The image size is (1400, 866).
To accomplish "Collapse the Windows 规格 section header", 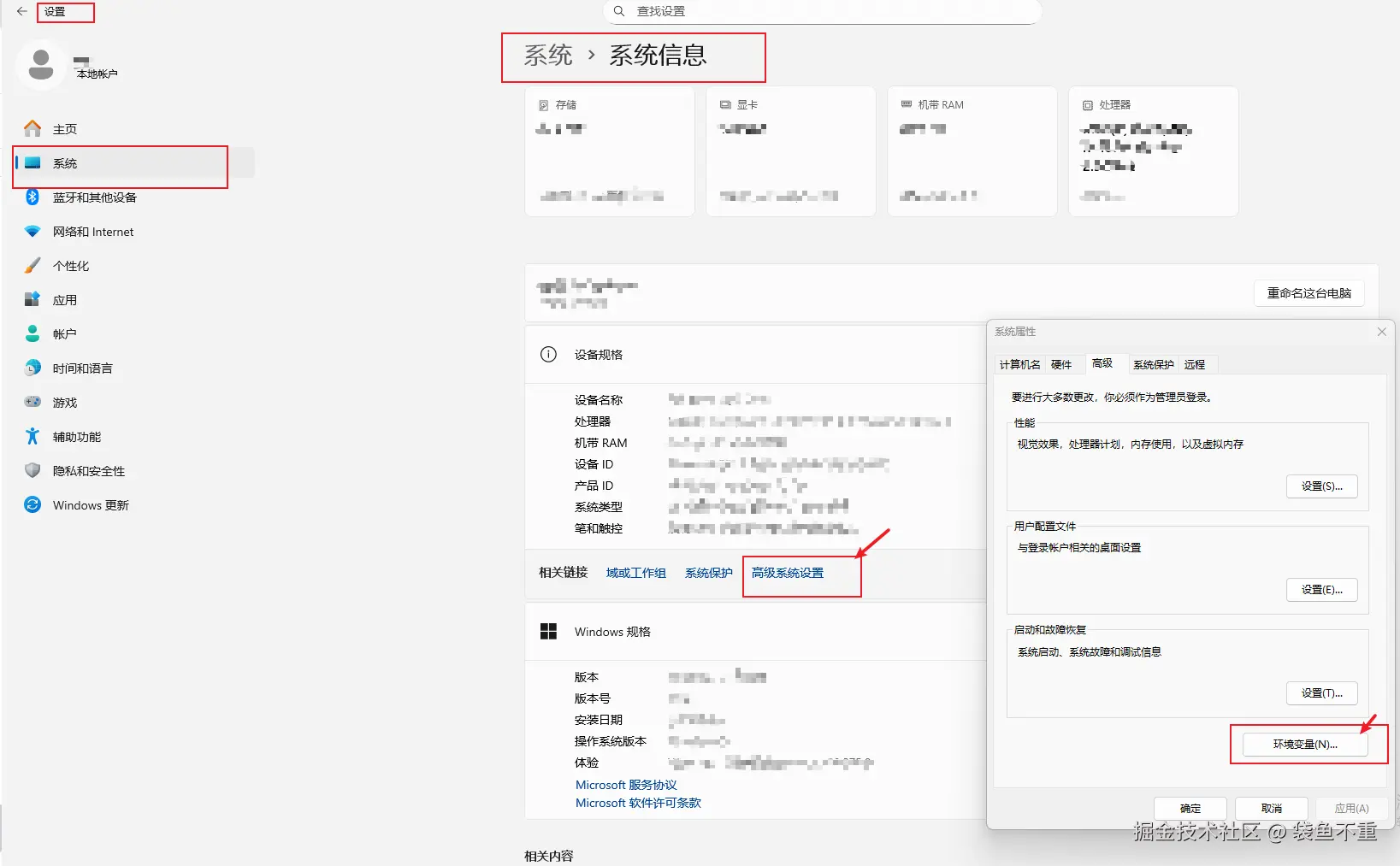I will (756, 632).
